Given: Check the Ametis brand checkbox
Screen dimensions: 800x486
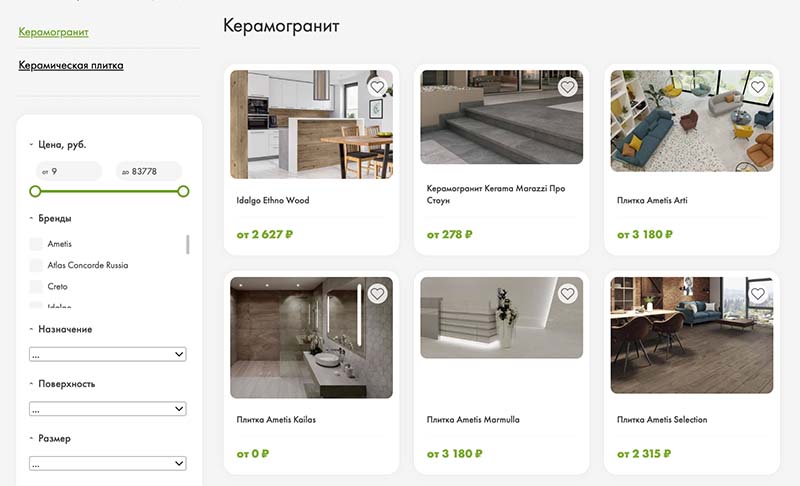Looking at the screenshot, I should [36, 244].
